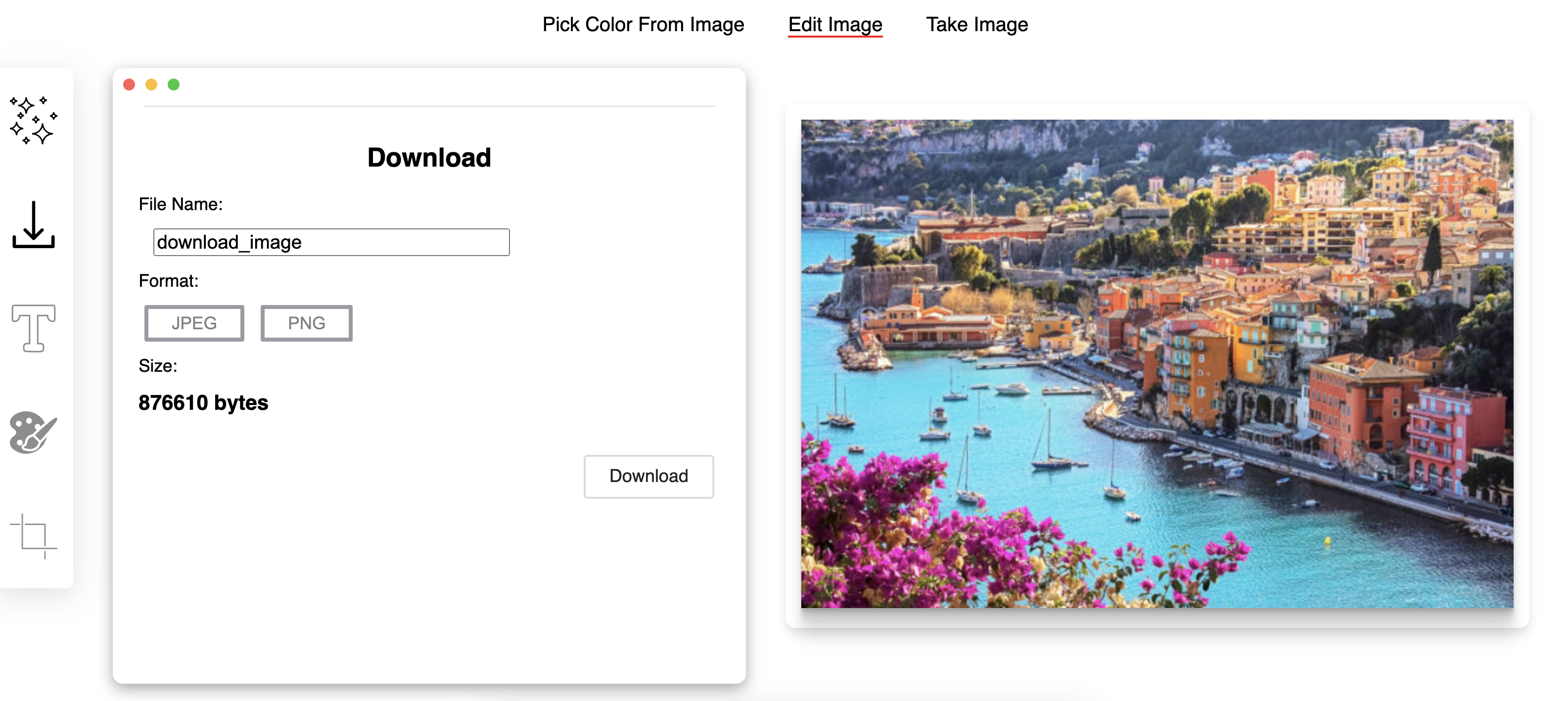This screenshot has width=1568, height=701.
Task: Focus the File Name input field
Action: tap(331, 242)
